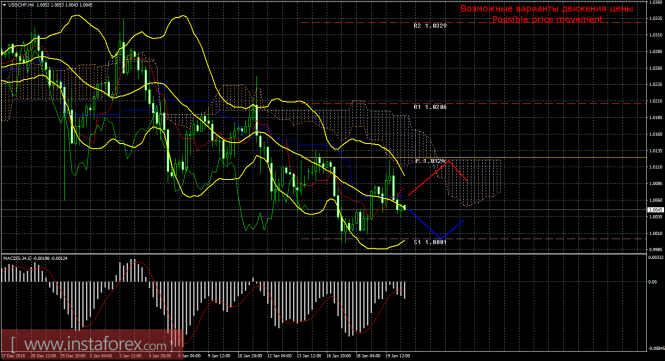Click the current price tag on price axis

656,210
